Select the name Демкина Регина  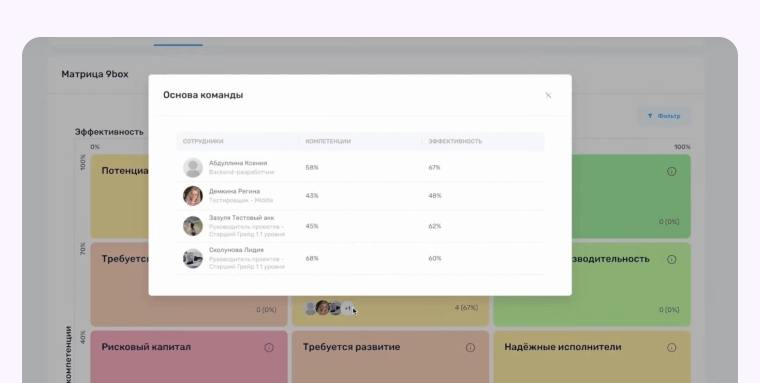click(234, 191)
